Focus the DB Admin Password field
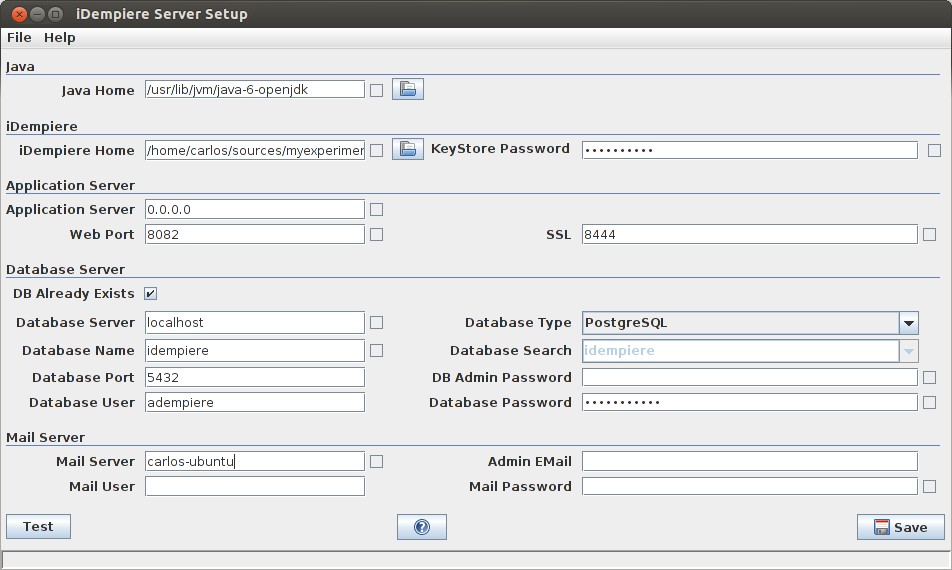Screen dimensions: 952x570 [x=750, y=377]
